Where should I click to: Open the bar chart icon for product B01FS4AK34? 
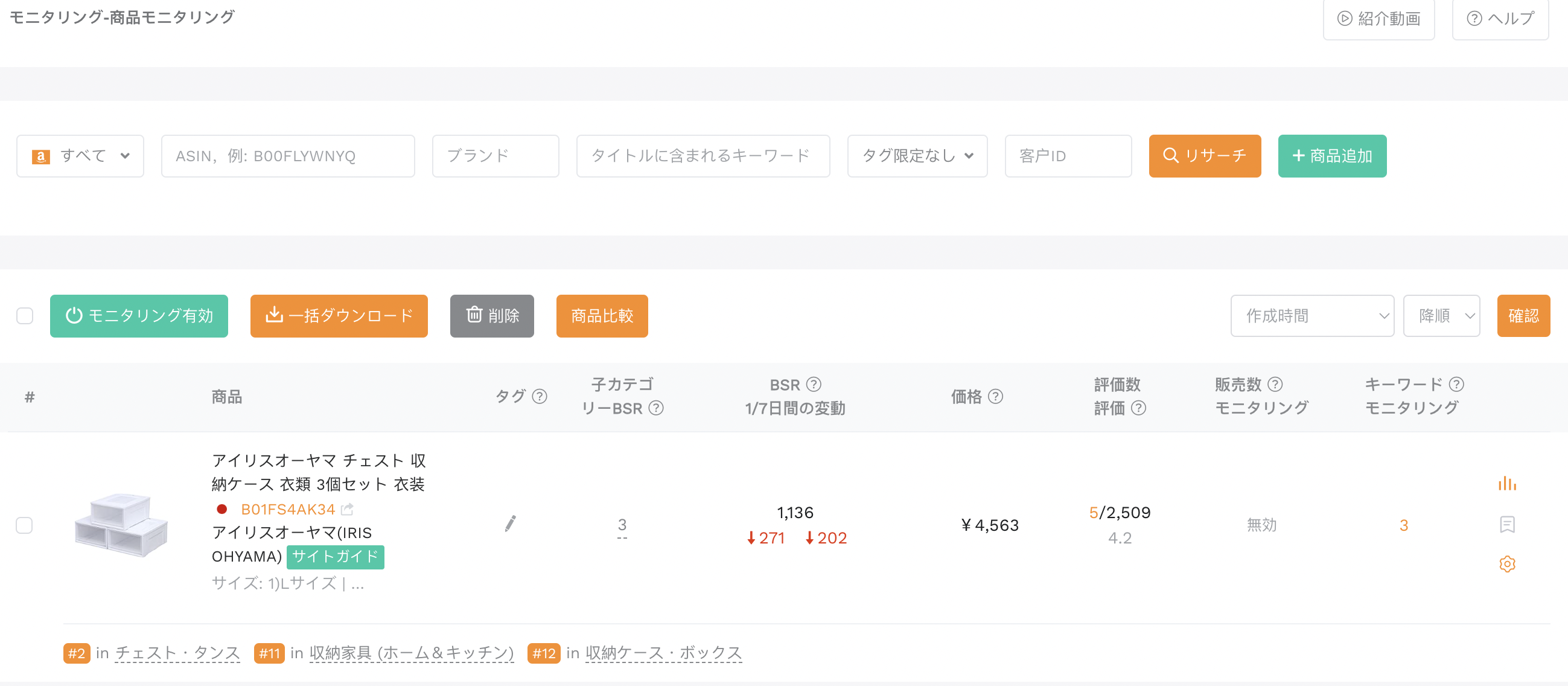click(1506, 483)
